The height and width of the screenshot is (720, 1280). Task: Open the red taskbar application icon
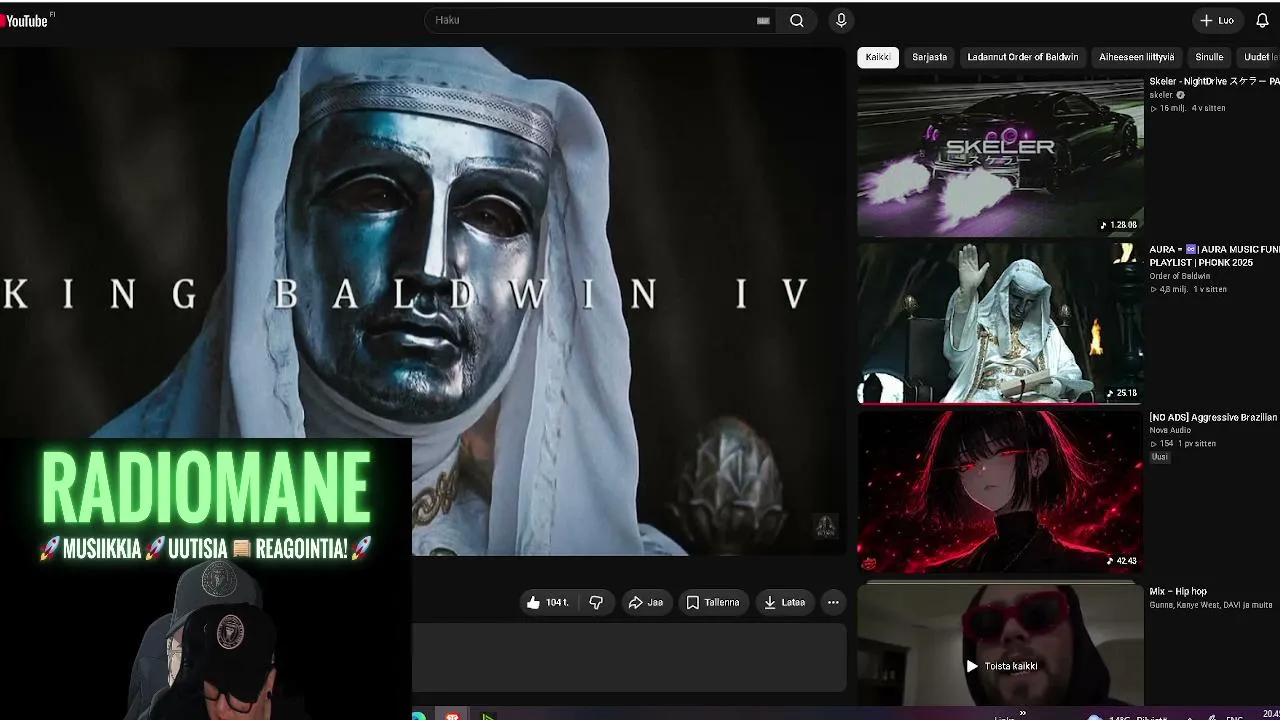[452, 715]
